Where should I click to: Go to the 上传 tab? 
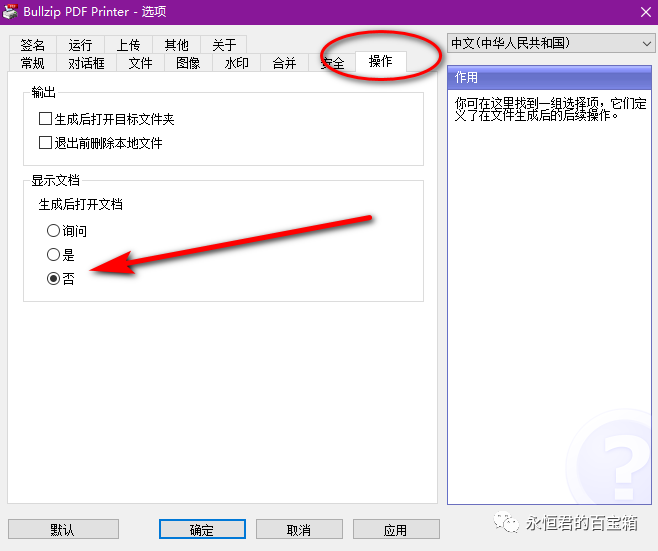pyautogui.click(x=128, y=45)
